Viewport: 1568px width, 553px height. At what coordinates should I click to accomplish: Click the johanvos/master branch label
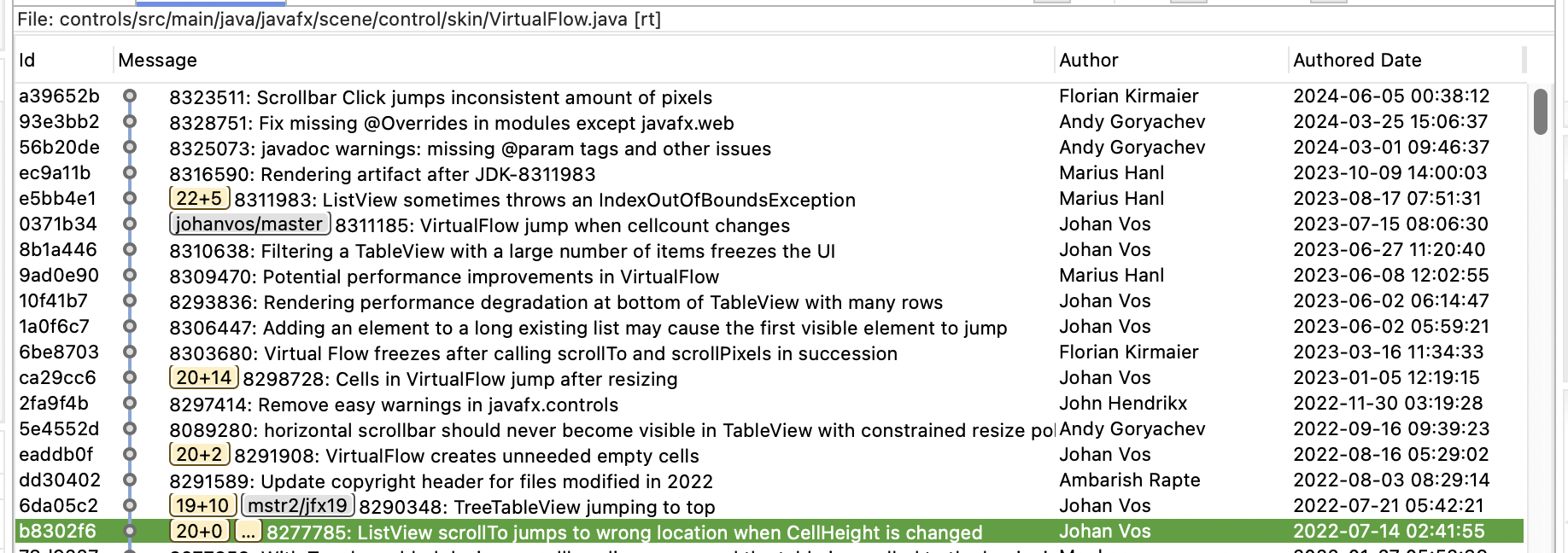(250, 224)
